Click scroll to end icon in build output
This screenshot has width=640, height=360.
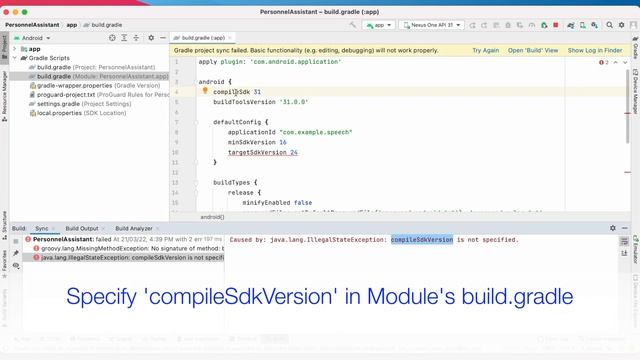624,253
